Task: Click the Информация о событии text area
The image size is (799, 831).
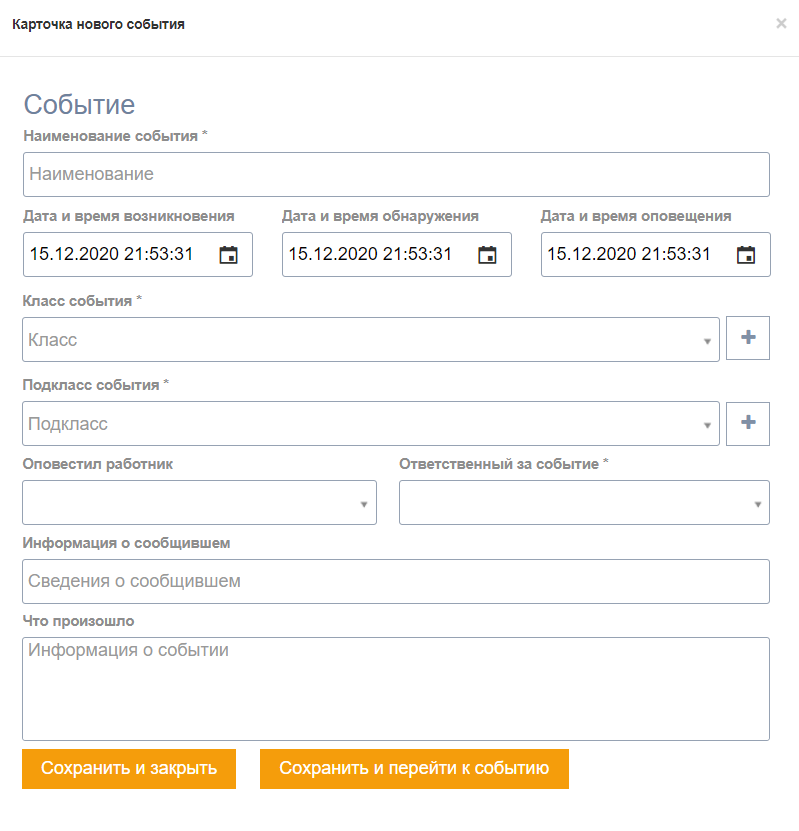Action: pyautogui.click(x=396, y=688)
